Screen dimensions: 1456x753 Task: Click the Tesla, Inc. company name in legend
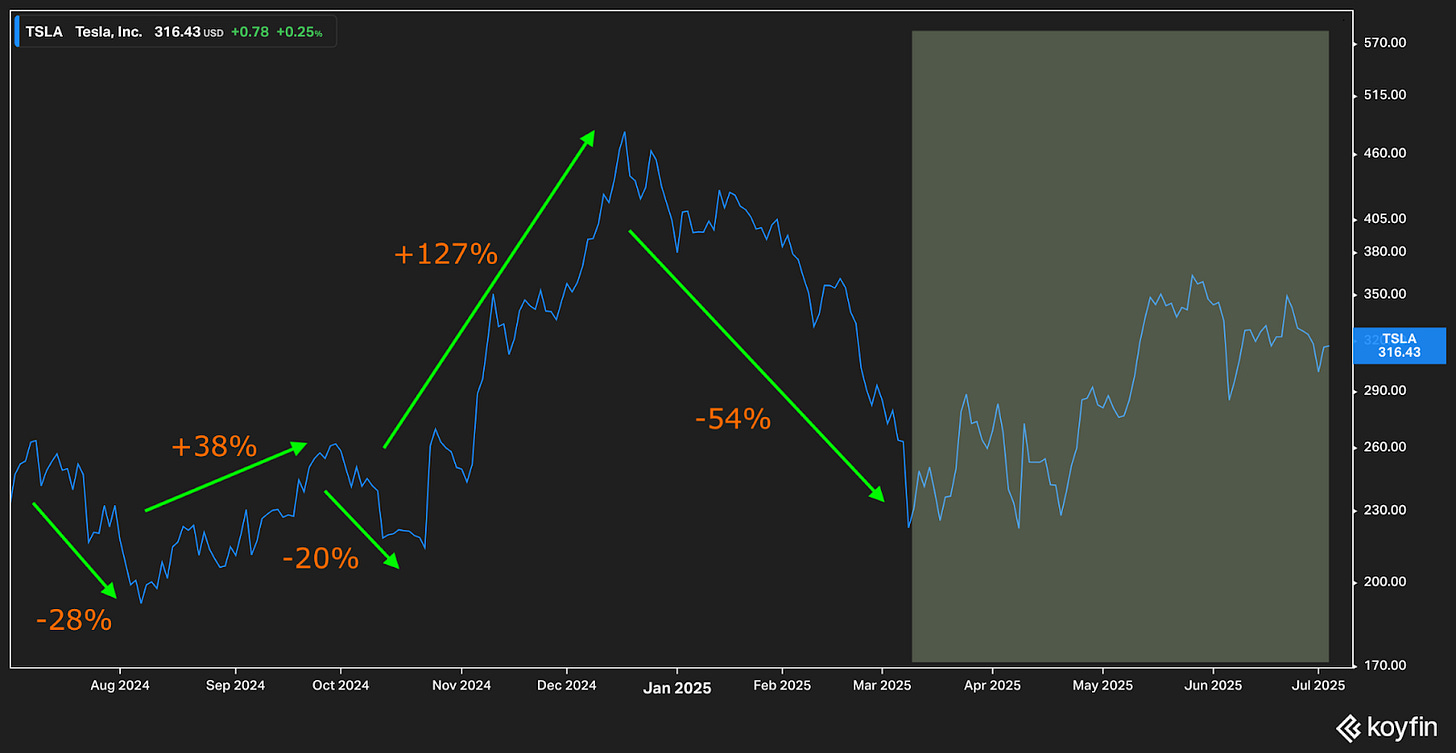coord(109,32)
